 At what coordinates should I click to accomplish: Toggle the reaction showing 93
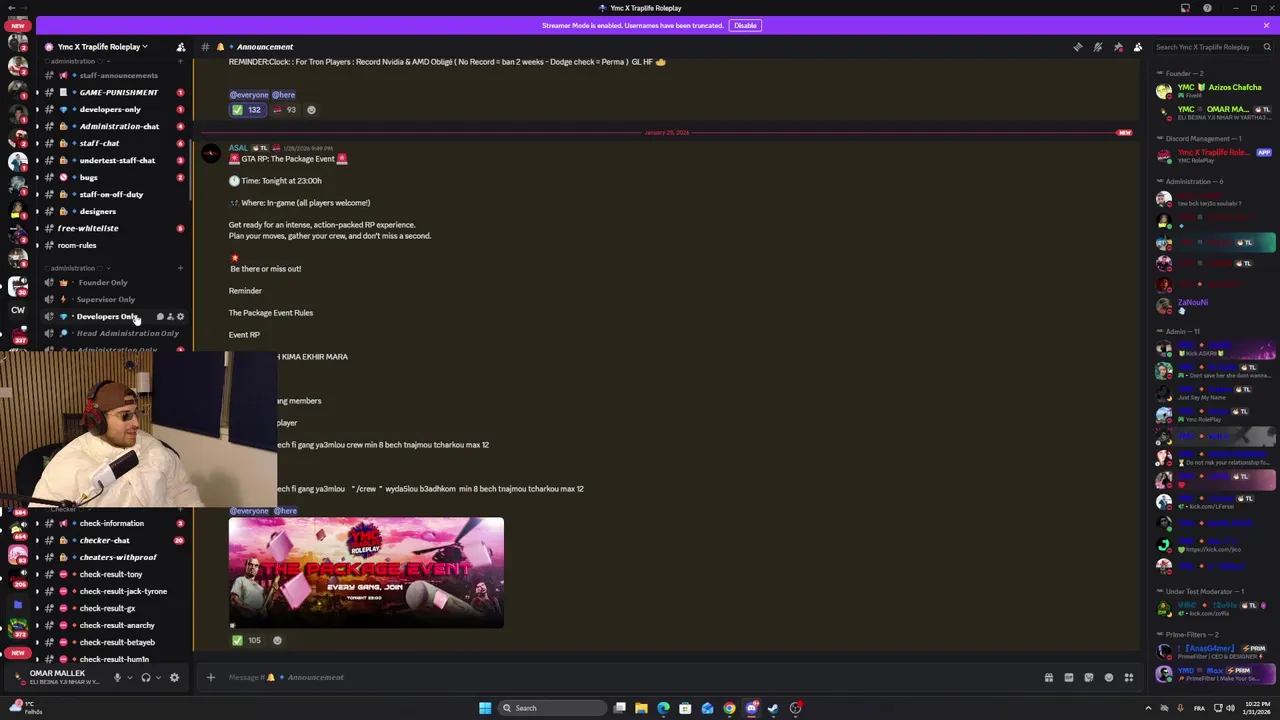284,110
